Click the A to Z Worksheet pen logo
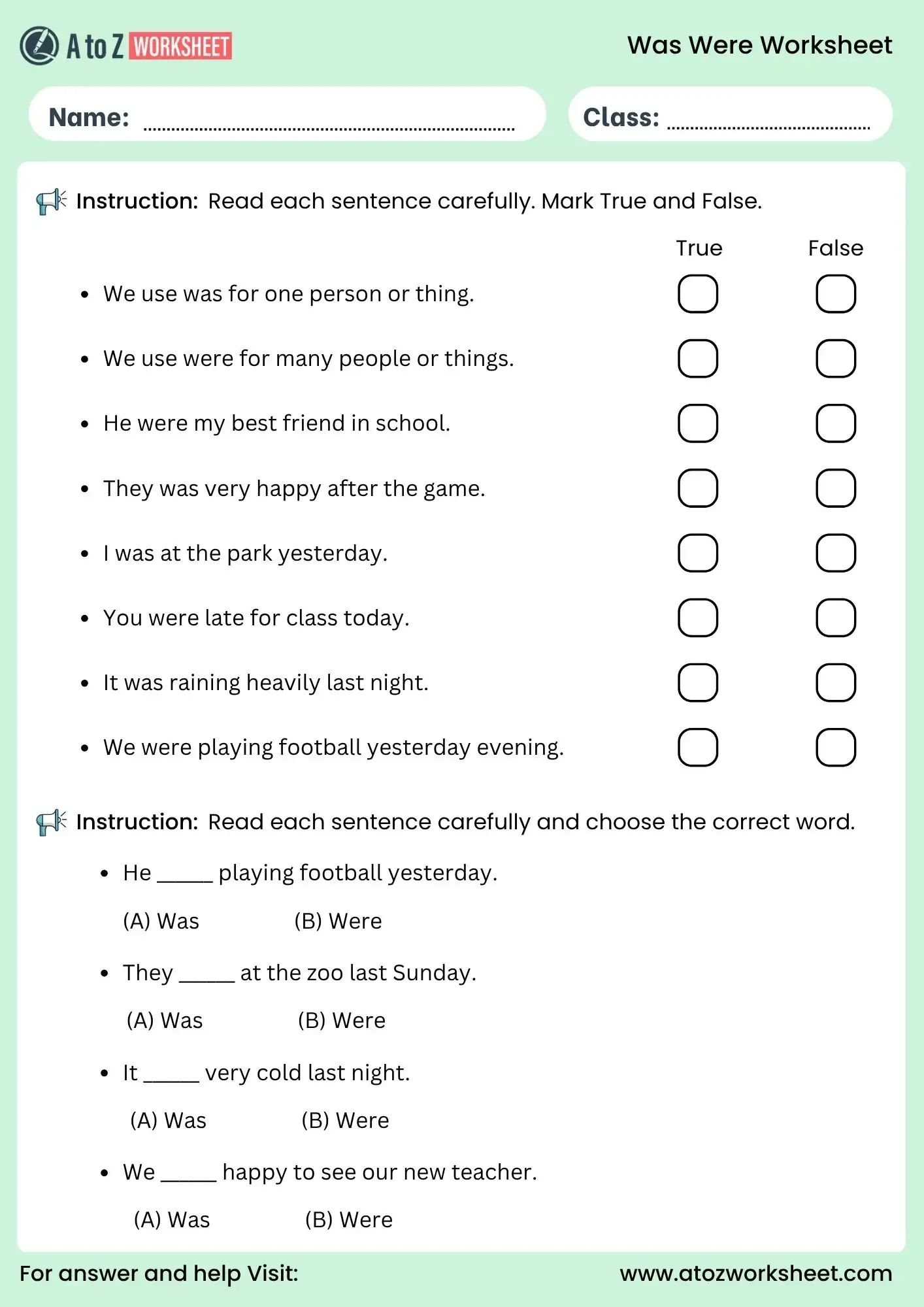Viewport: 924px width, 1307px height. tap(39, 46)
